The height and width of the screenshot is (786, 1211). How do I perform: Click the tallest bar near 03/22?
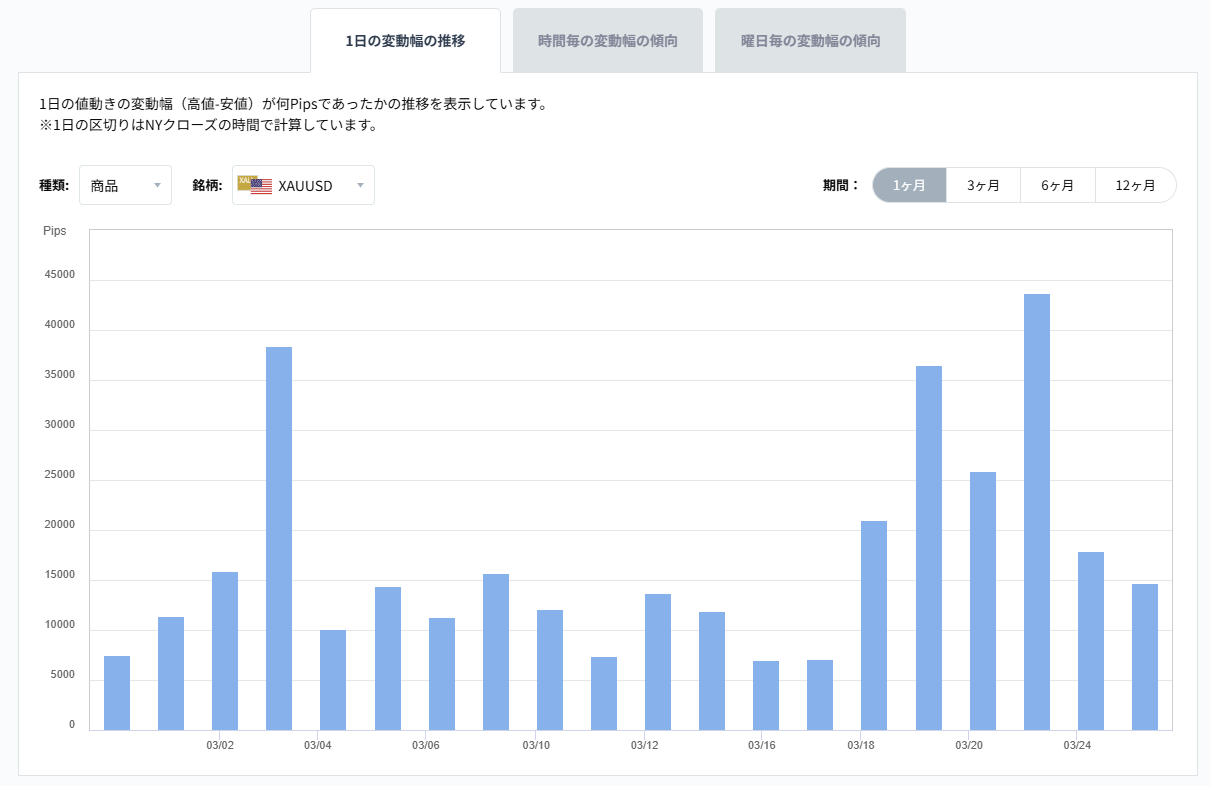(1037, 500)
